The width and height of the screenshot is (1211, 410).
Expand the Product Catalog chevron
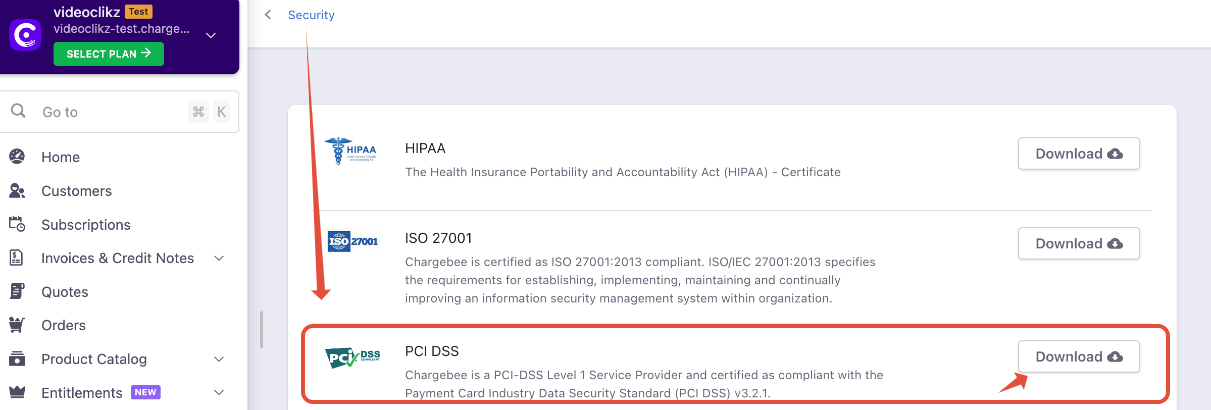pyautogui.click(x=219, y=359)
